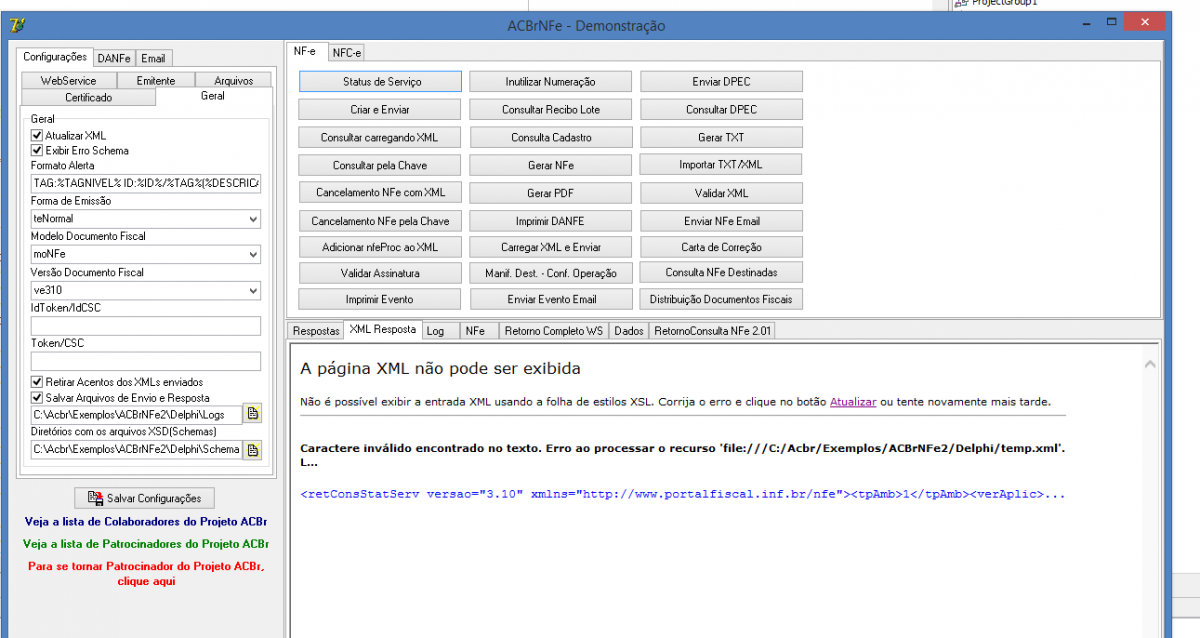Toggle the Atualizar XML checkbox

click(x=37, y=135)
